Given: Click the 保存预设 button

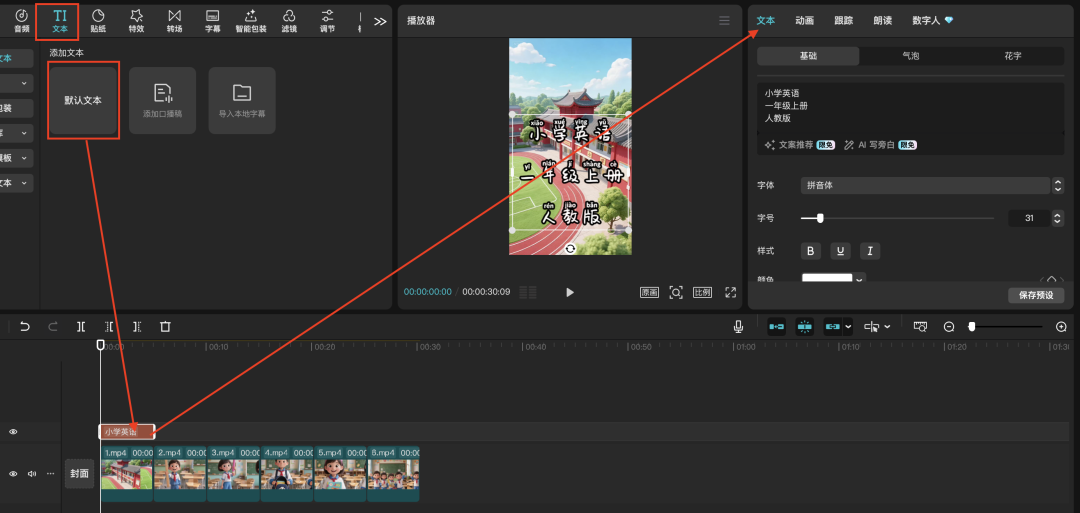Looking at the screenshot, I should tap(1035, 295).
